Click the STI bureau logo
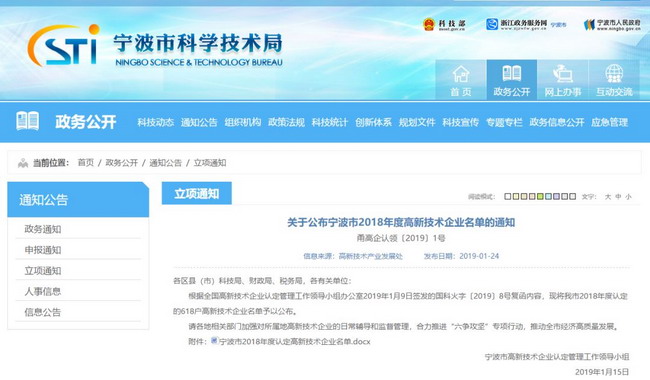Screen dimensions: 650x380 point(64,45)
